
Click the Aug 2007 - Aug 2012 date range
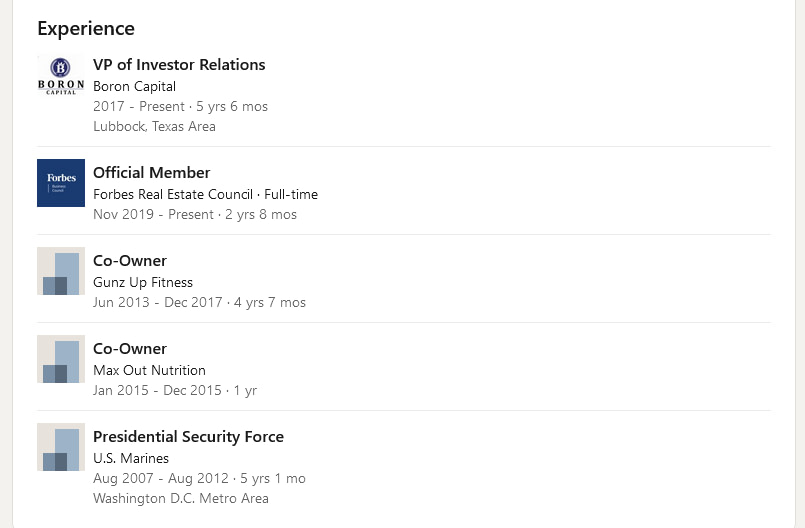pos(161,478)
